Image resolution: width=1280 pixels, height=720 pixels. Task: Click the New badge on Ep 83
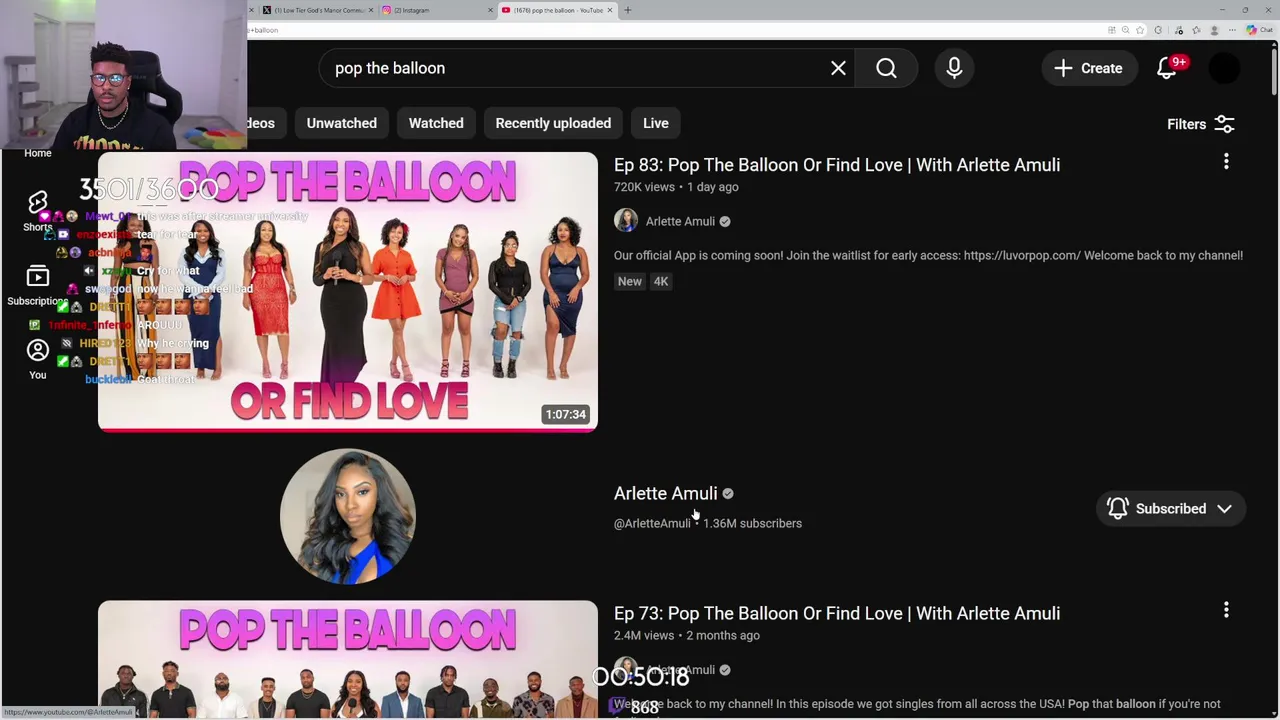coord(630,281)
